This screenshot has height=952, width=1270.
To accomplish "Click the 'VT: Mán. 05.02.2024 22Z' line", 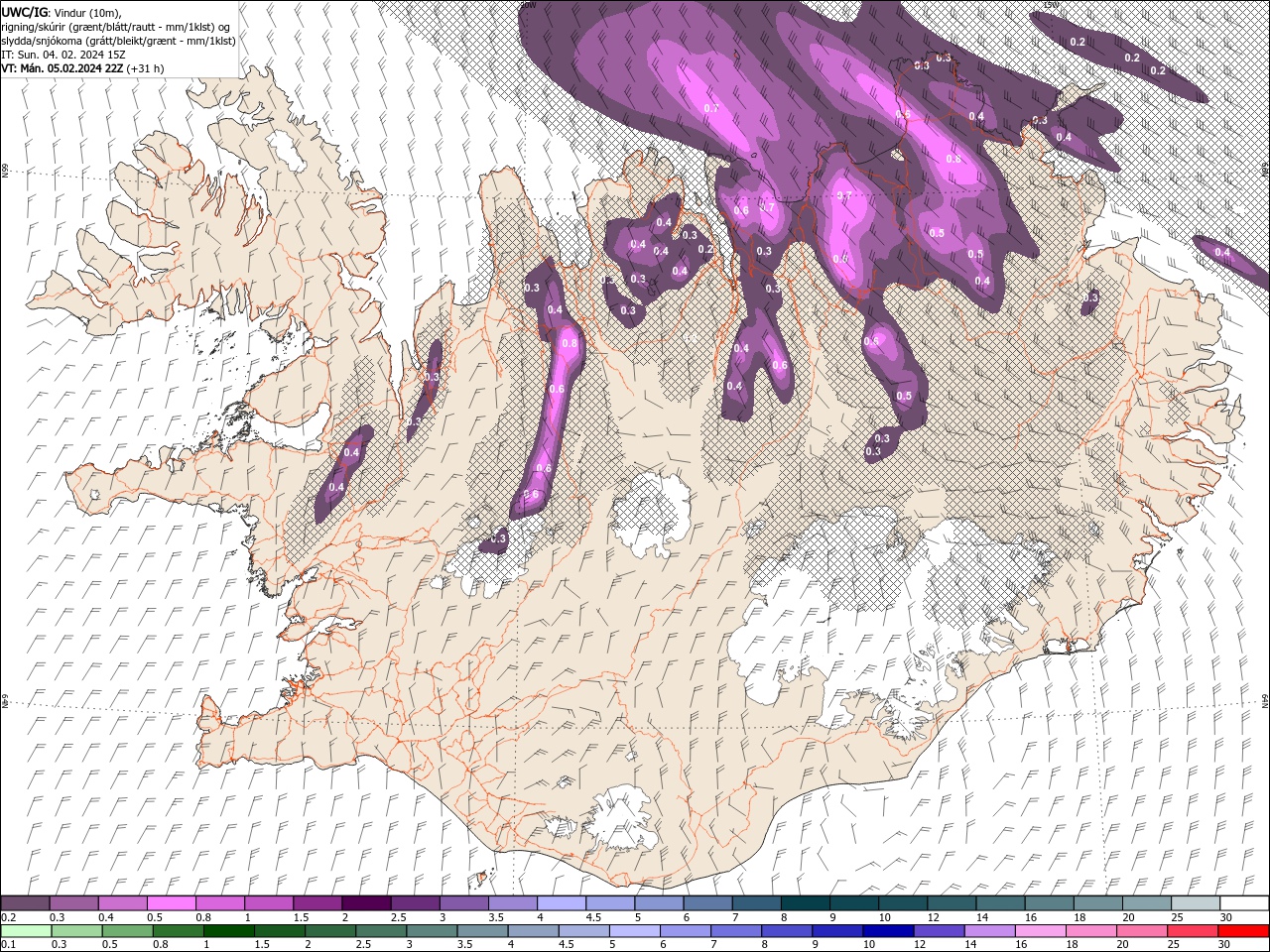I will click(x=63, y=68).
